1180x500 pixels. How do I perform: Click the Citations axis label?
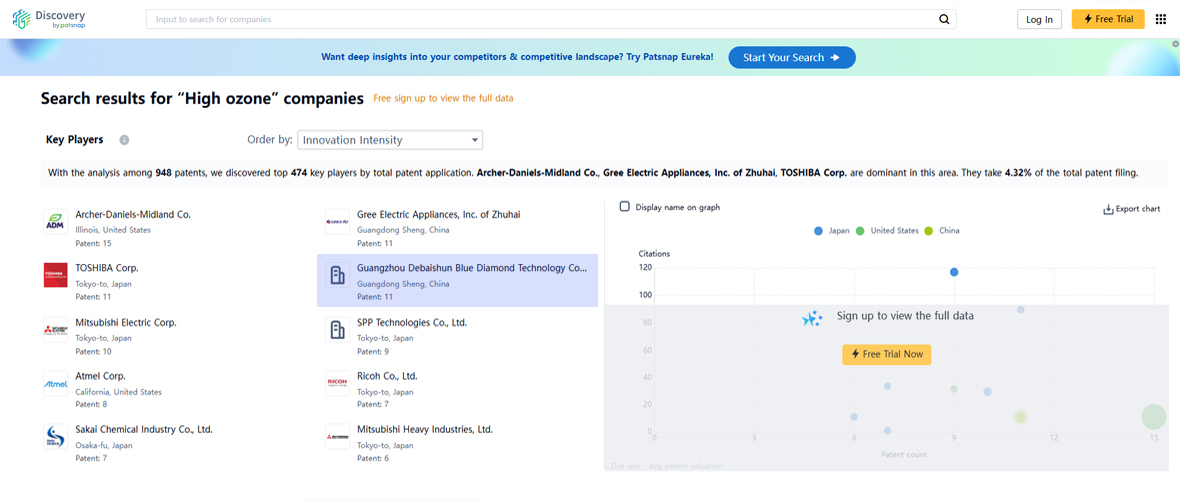pyautogui.click(x=654, y=254)
